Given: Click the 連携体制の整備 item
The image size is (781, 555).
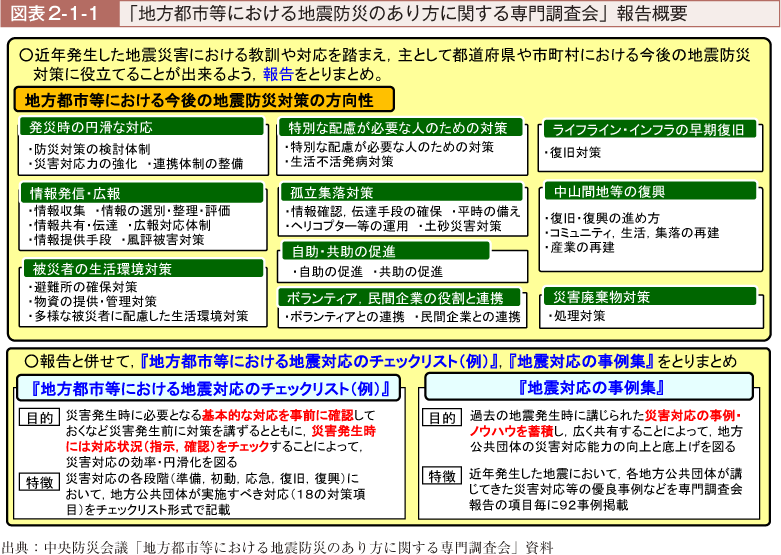Looking at the screenshot, I should [196, 163].
